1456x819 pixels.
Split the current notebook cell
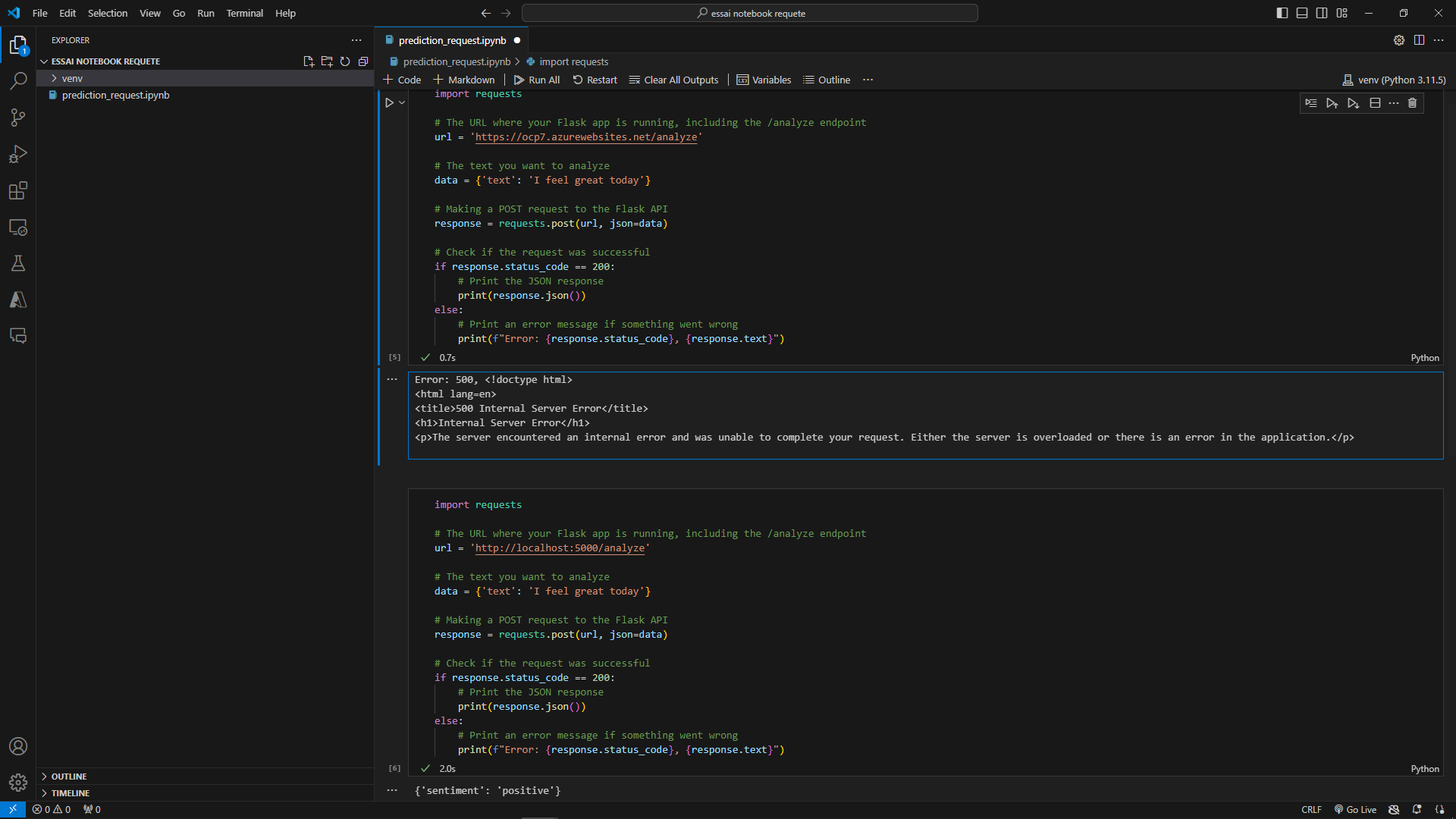click(1375, 103)
